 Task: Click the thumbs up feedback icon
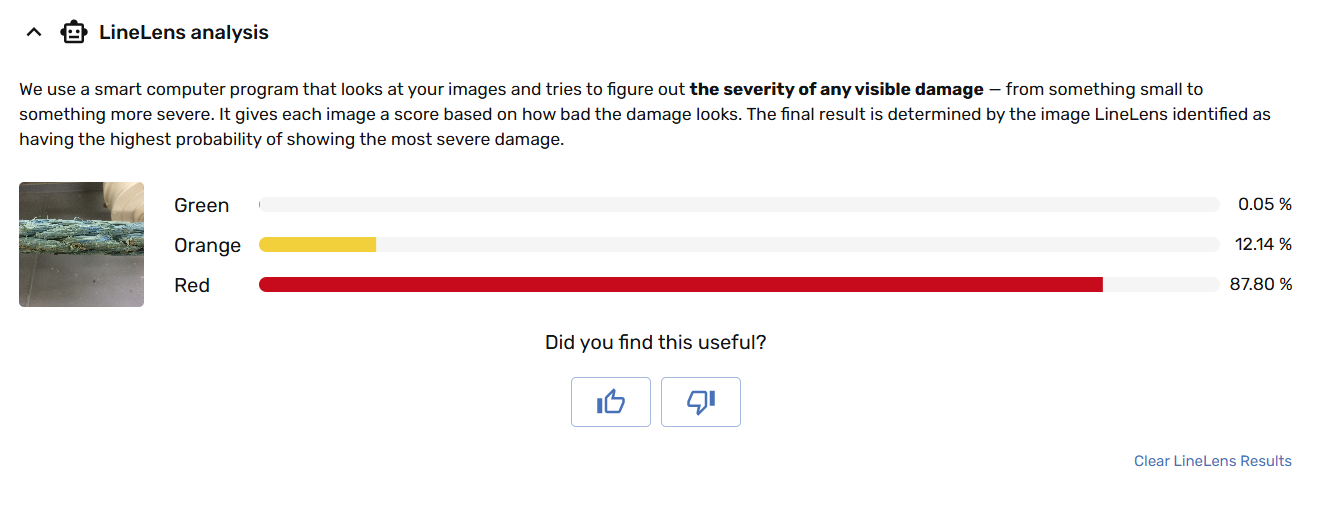click(610, 402)
